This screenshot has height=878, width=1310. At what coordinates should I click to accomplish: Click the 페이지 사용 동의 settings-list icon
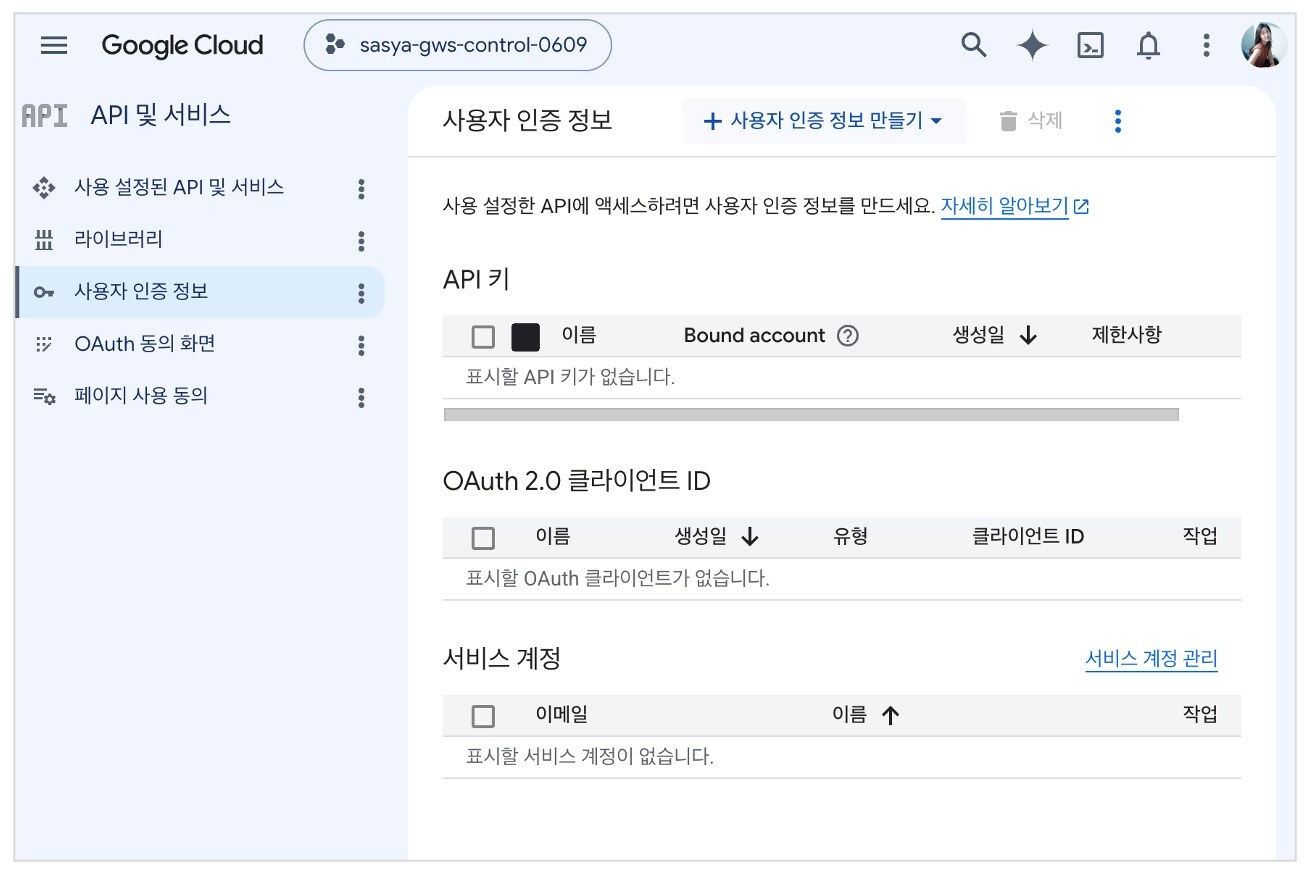(x=44, y=397)
